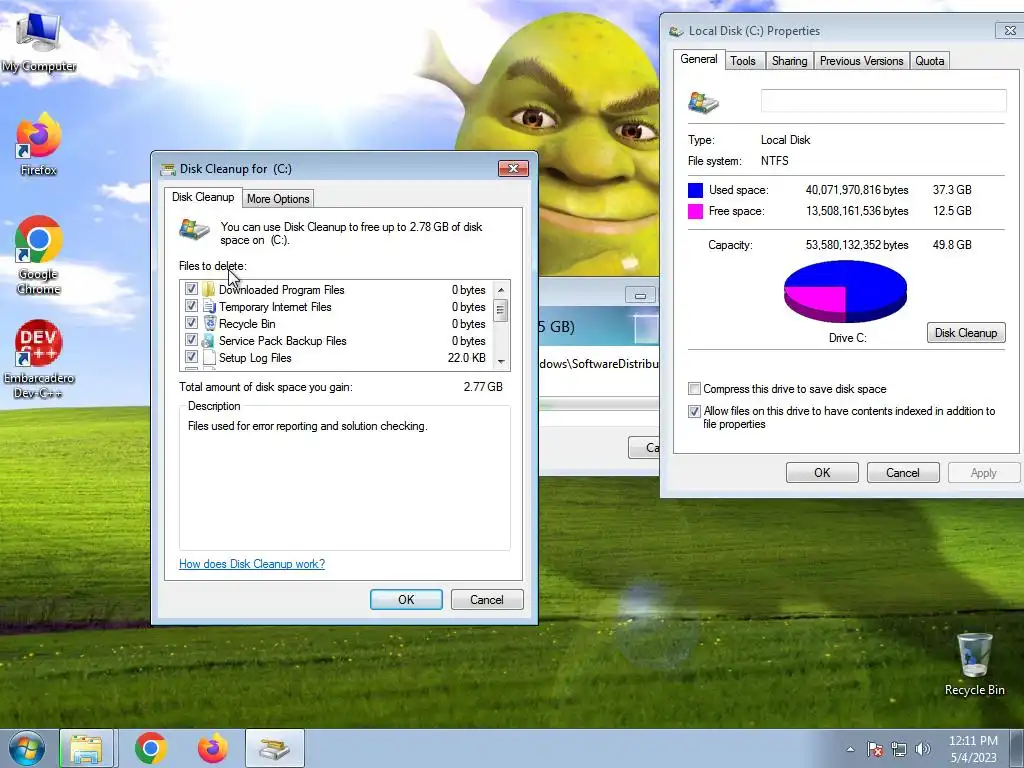
Task: Click the 22.0 KB size value
Action: (x=467, y=358)
